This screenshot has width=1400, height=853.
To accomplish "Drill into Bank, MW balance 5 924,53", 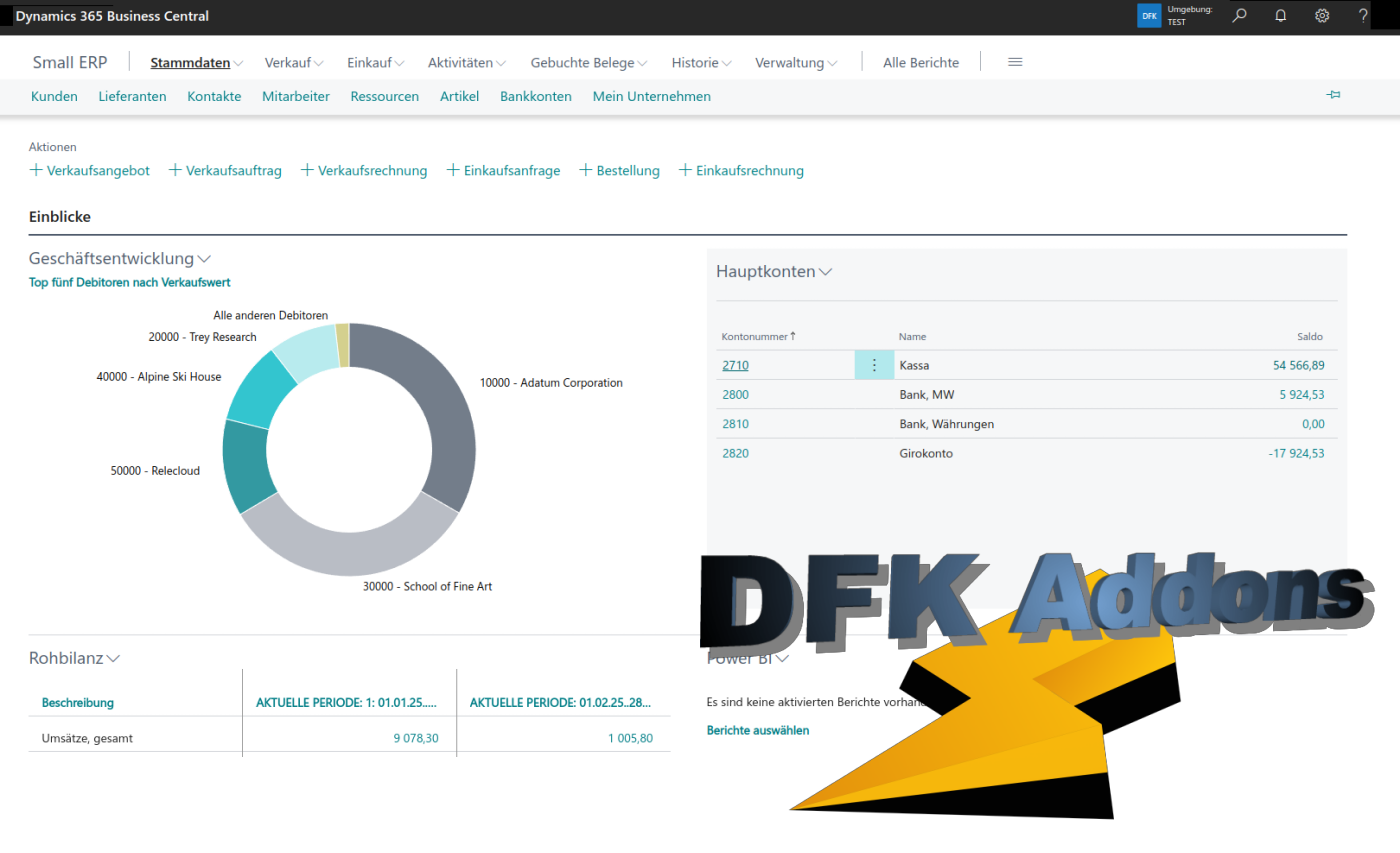I will (1302, 395).
